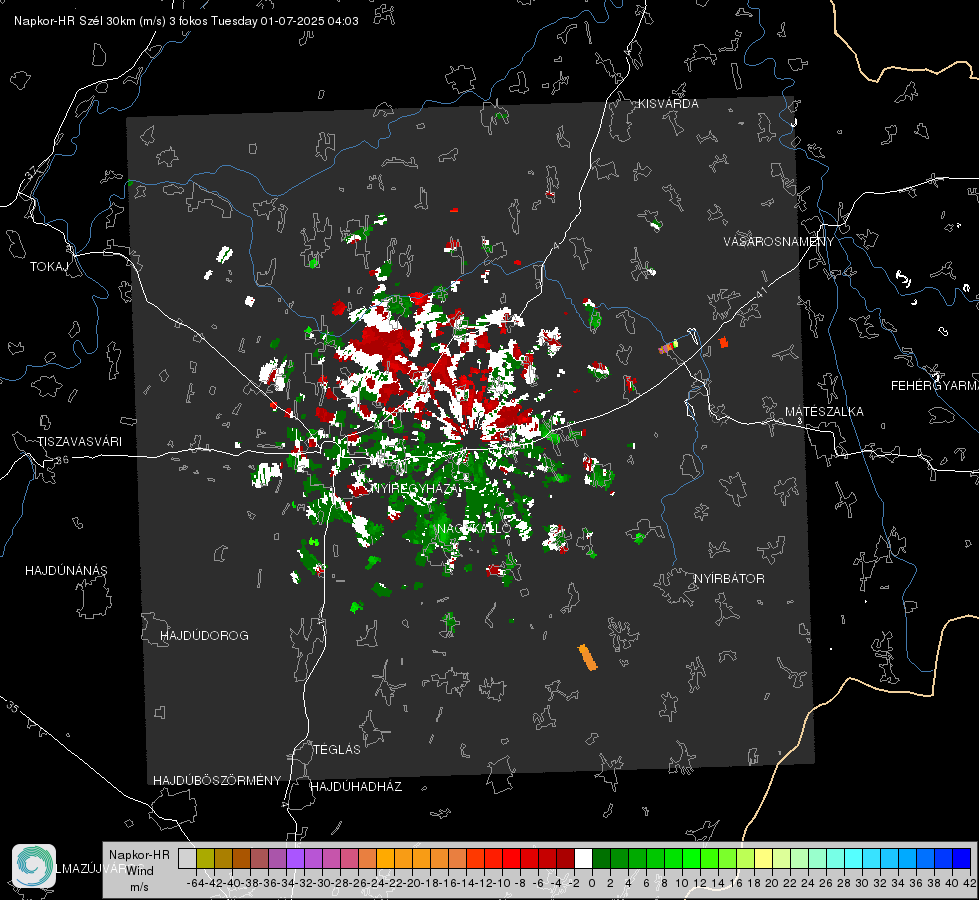Viewport: 979px width, 900px height.
Task: Click the KISVÁRDA city label
Action: point(668,104)
